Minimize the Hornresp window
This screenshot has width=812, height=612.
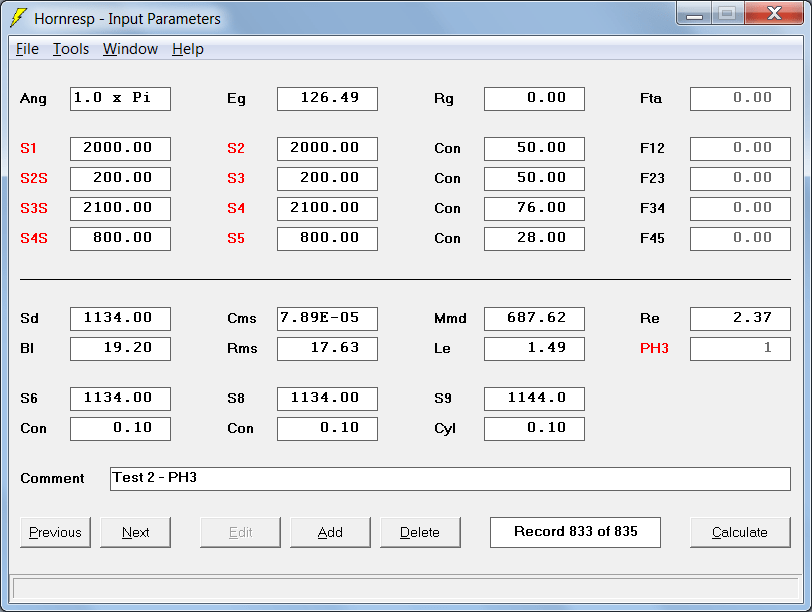(x=694, y=13)
